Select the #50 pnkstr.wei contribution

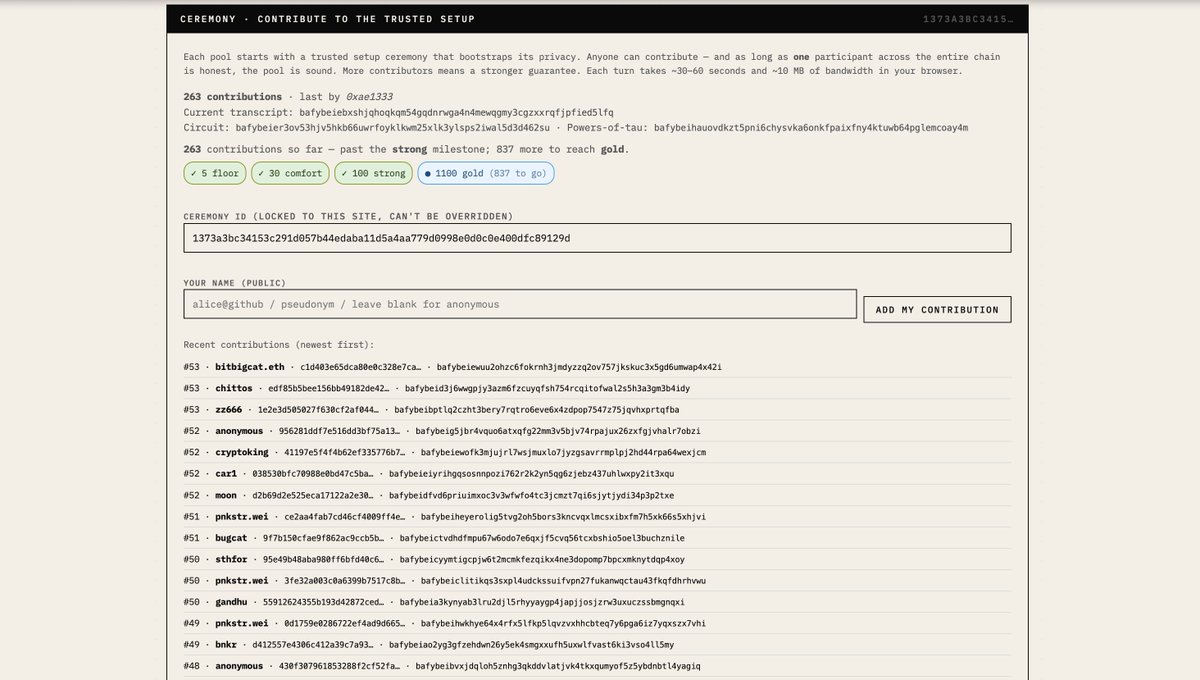point(597,580)
